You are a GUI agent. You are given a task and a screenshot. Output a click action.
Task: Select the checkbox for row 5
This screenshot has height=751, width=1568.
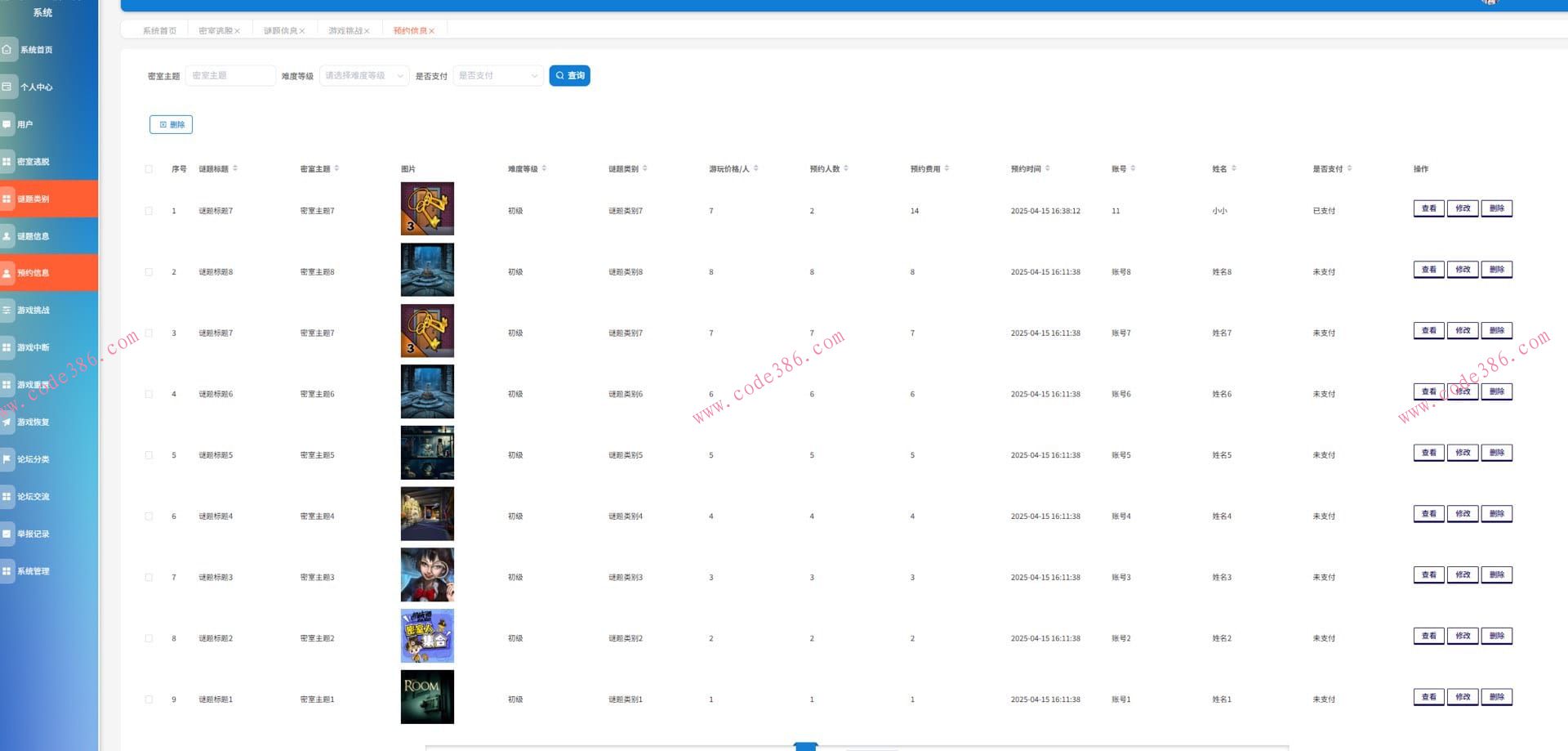click(x=149, y=455)
